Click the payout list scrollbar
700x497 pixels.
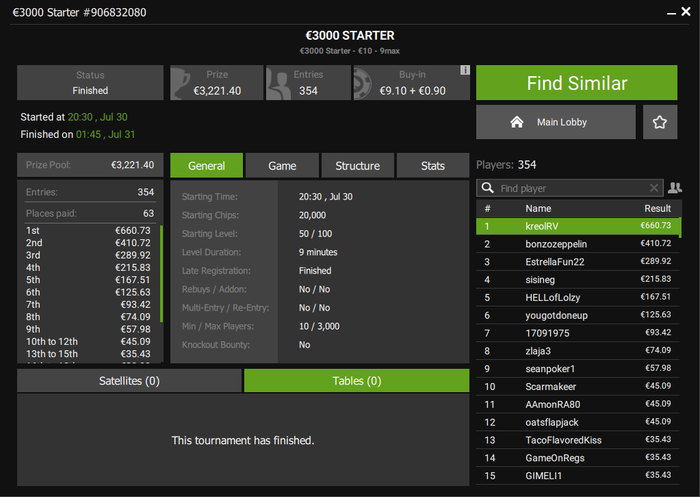(161, 274)
